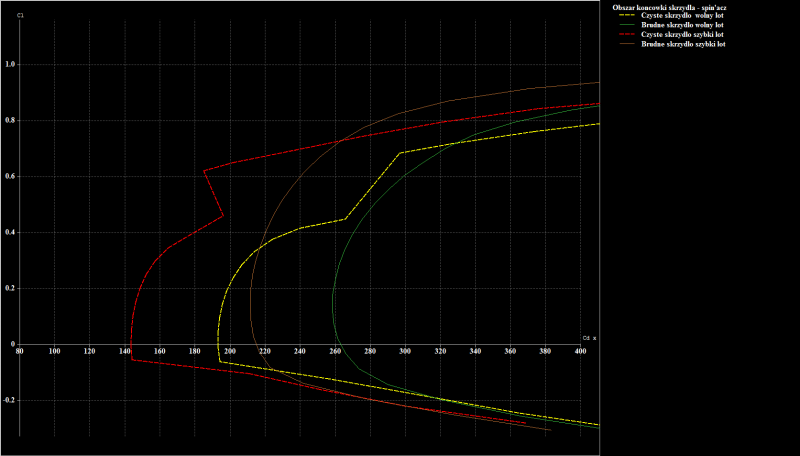Click the 80 tick on horizontal axis
800x456 pixels.
pos(19,351)
